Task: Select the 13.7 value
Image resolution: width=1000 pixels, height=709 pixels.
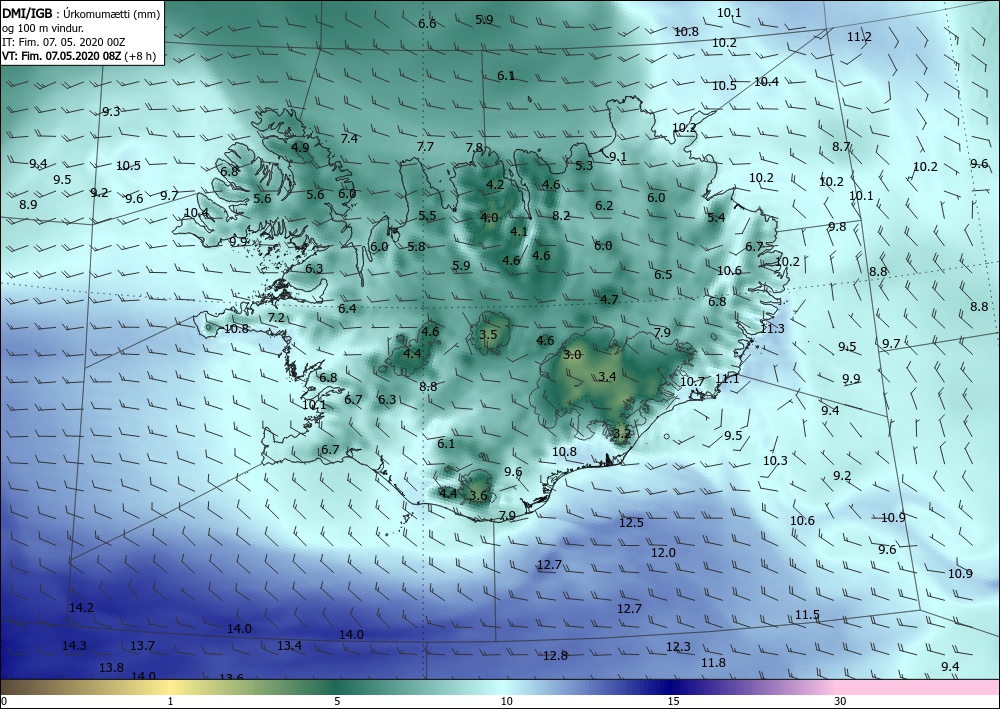Action: 142,646
